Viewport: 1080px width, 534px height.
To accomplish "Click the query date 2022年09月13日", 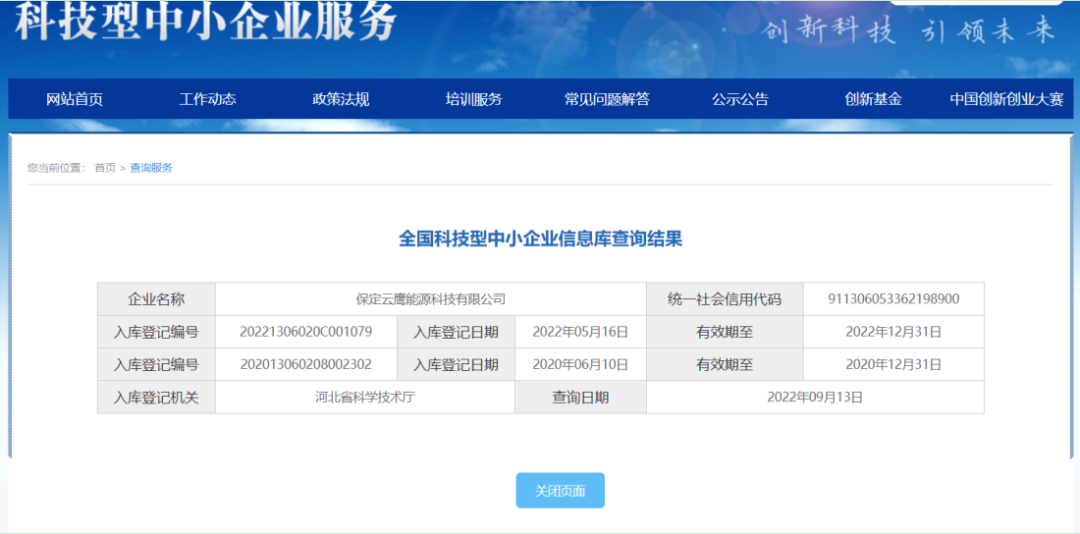I will click(x=814, y=397).
